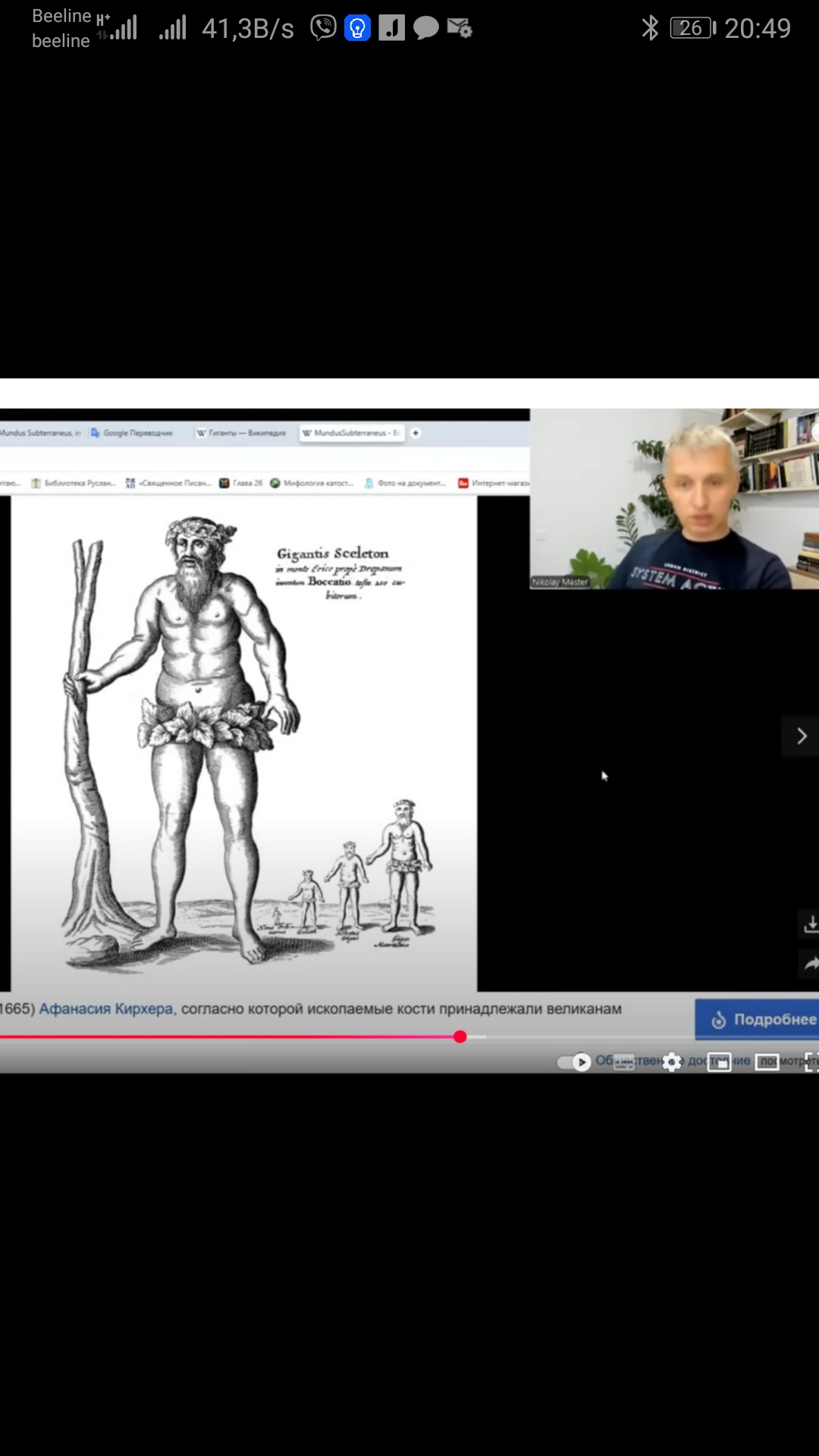The height and width of the screenshot is (1456, 819).
Task: Open the next image with right chevron
Action: [802, 736]
